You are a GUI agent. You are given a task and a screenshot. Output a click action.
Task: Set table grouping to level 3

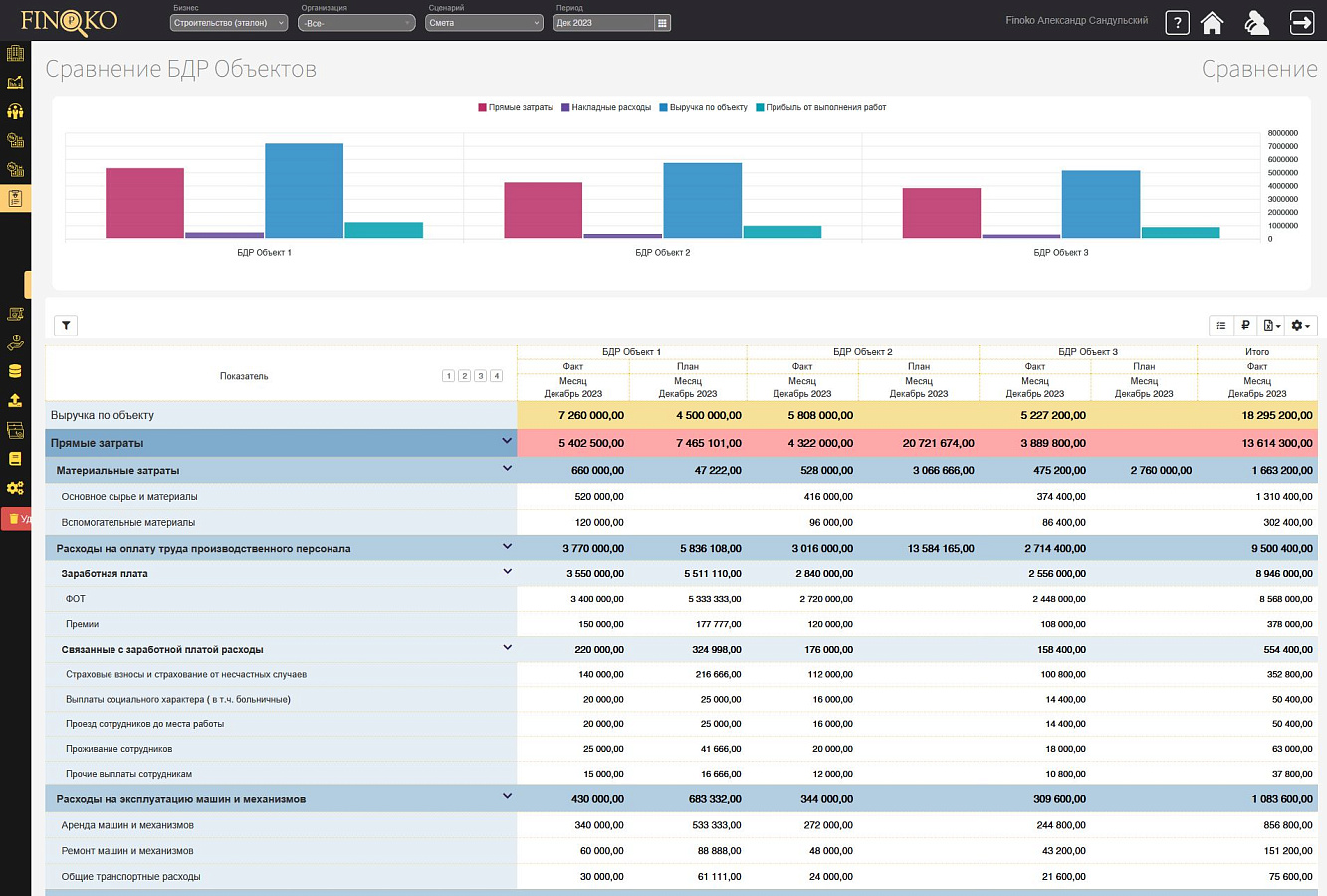[x=480, y=376]
